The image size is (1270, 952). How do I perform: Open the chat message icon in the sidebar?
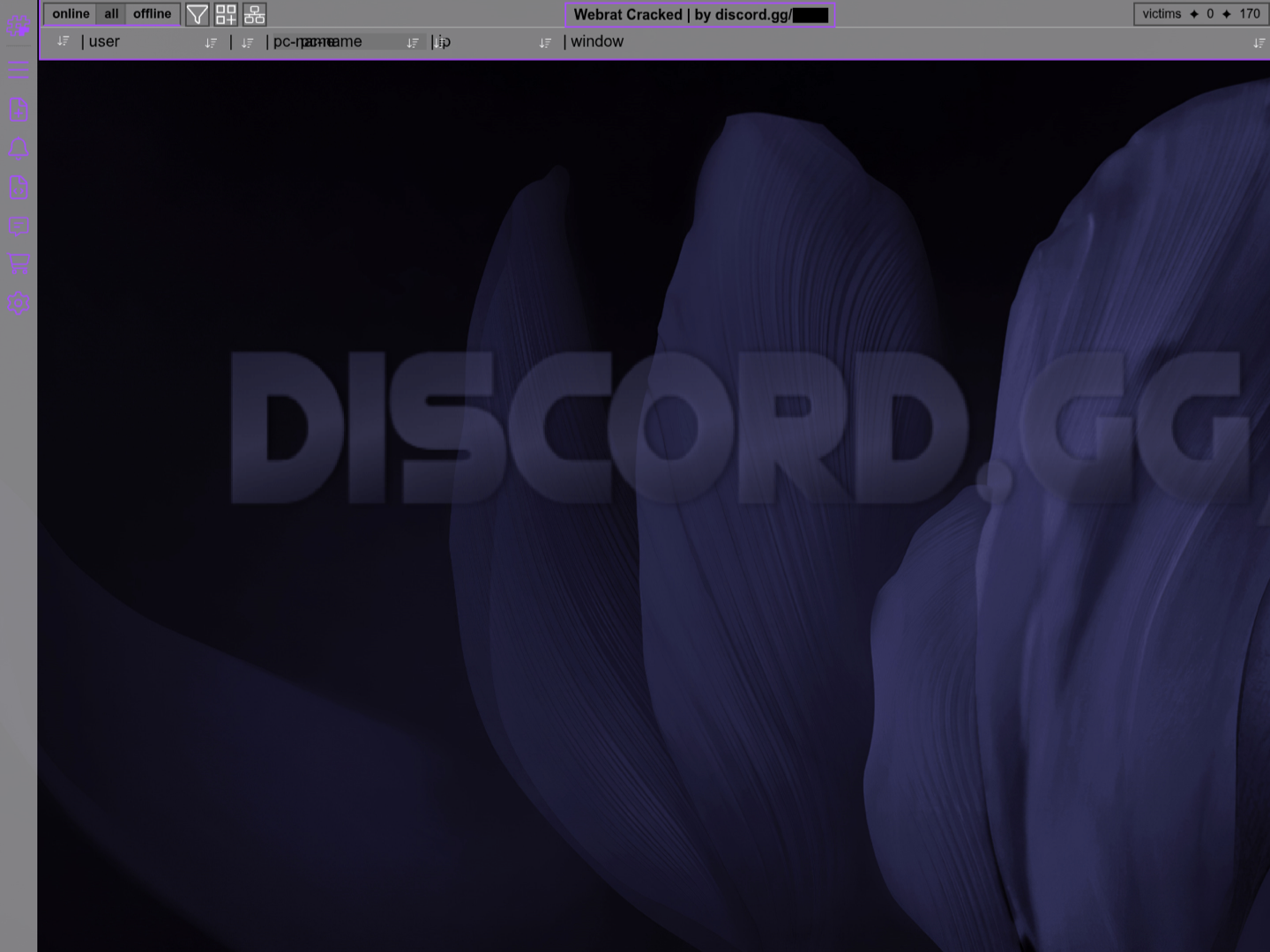click(x=19, y=227)
